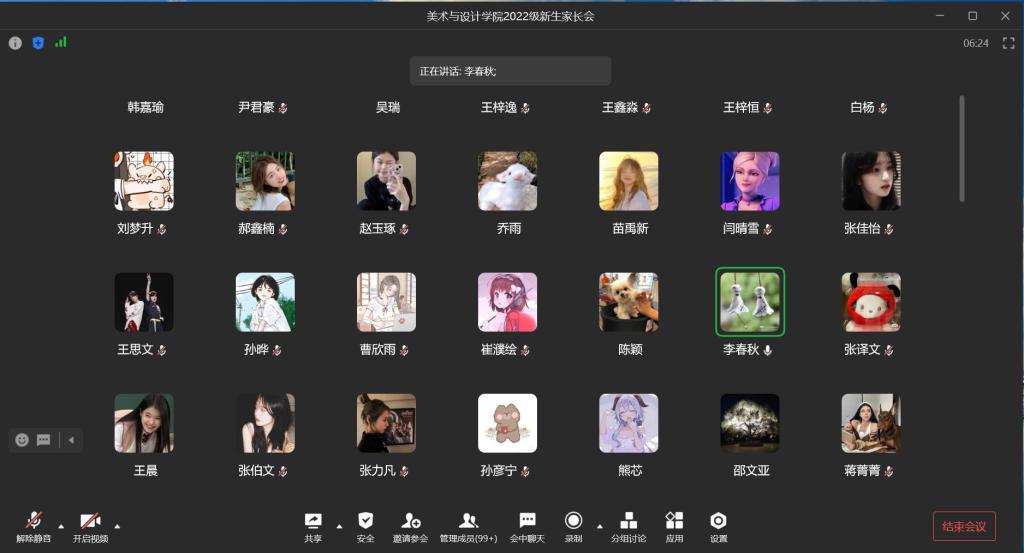Image resolution: width=1024 pixels, height=553 pixels.
Task: Select speaking 李春秋's highlighted avatar
Action: coord(750,302)
